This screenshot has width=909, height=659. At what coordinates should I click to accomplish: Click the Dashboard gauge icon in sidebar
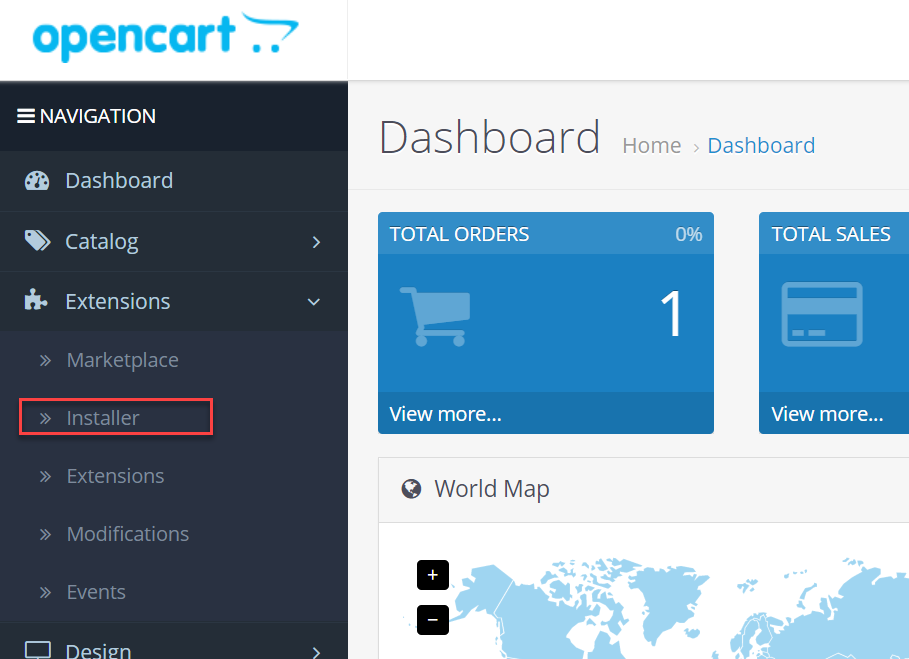(x=37, y=181)
